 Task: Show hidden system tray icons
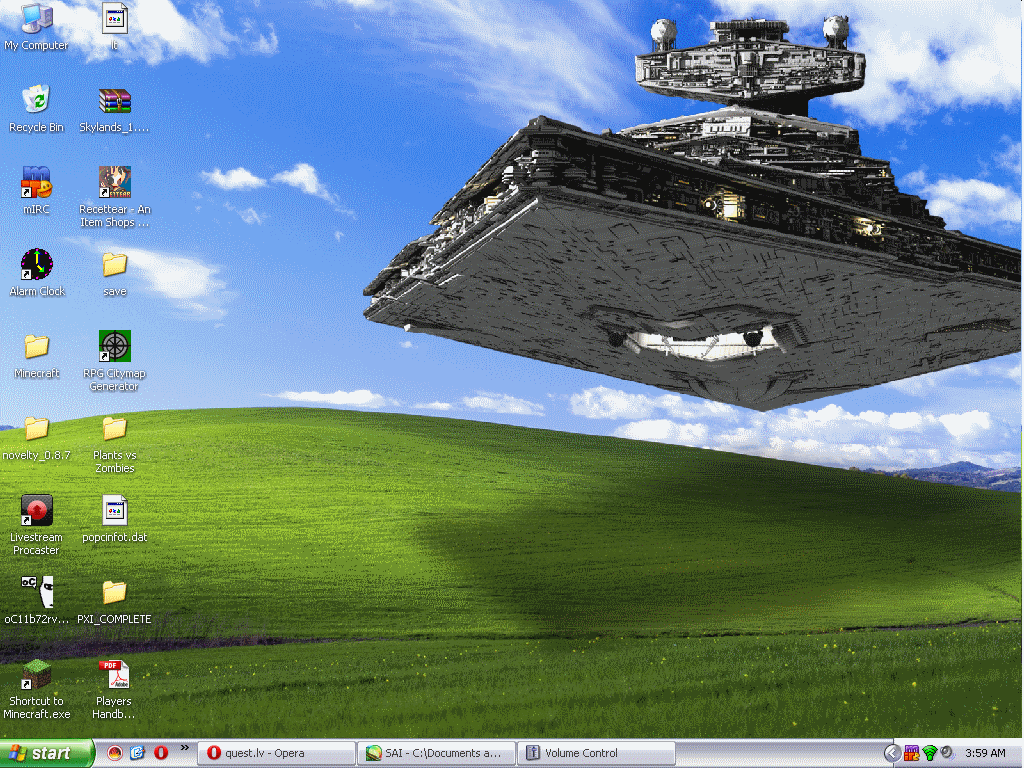click(x=892, y=753)
